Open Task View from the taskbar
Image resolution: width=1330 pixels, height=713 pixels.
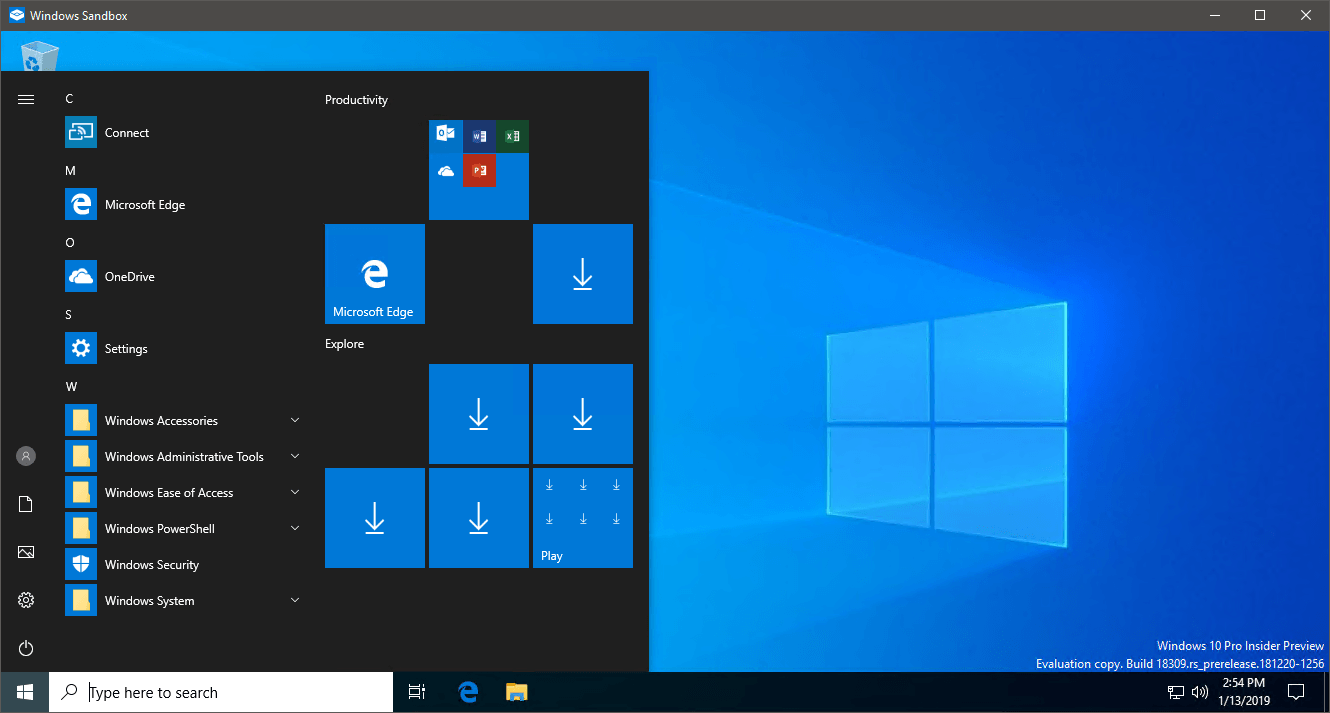[417, 692]
